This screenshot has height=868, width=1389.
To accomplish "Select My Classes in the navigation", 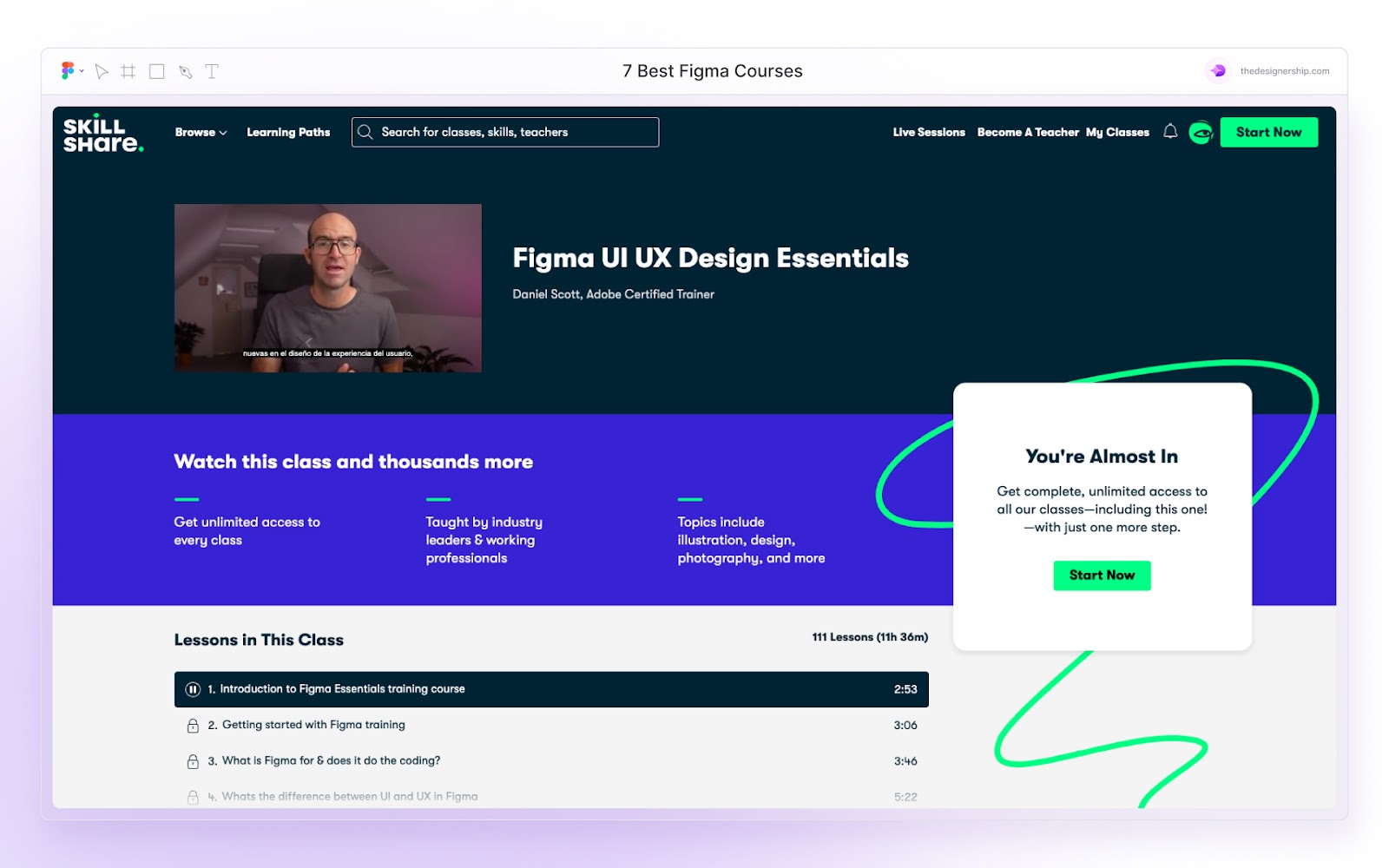I will (1117, 132).
